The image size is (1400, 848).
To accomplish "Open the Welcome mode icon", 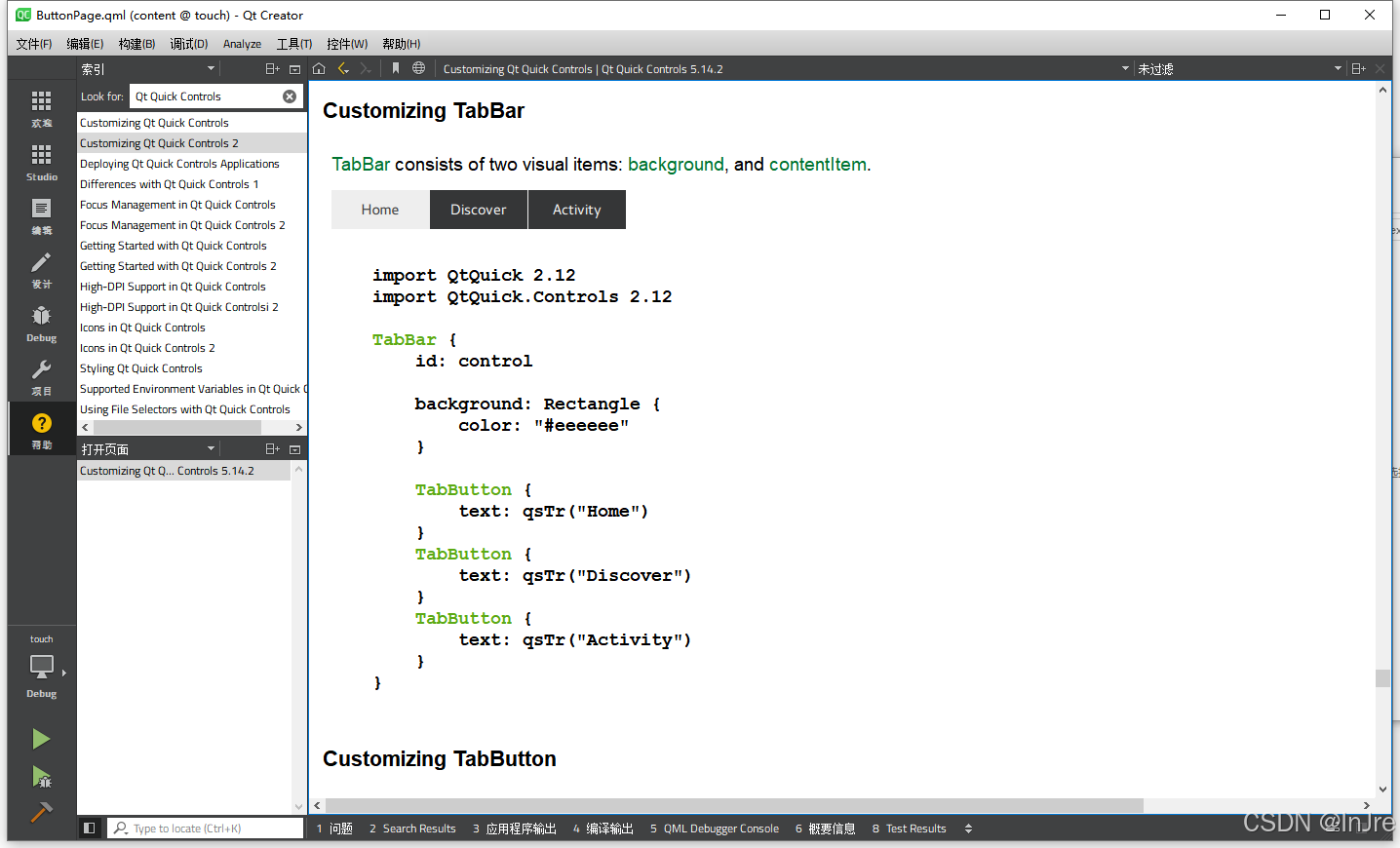I will click(x=41, y=108).
